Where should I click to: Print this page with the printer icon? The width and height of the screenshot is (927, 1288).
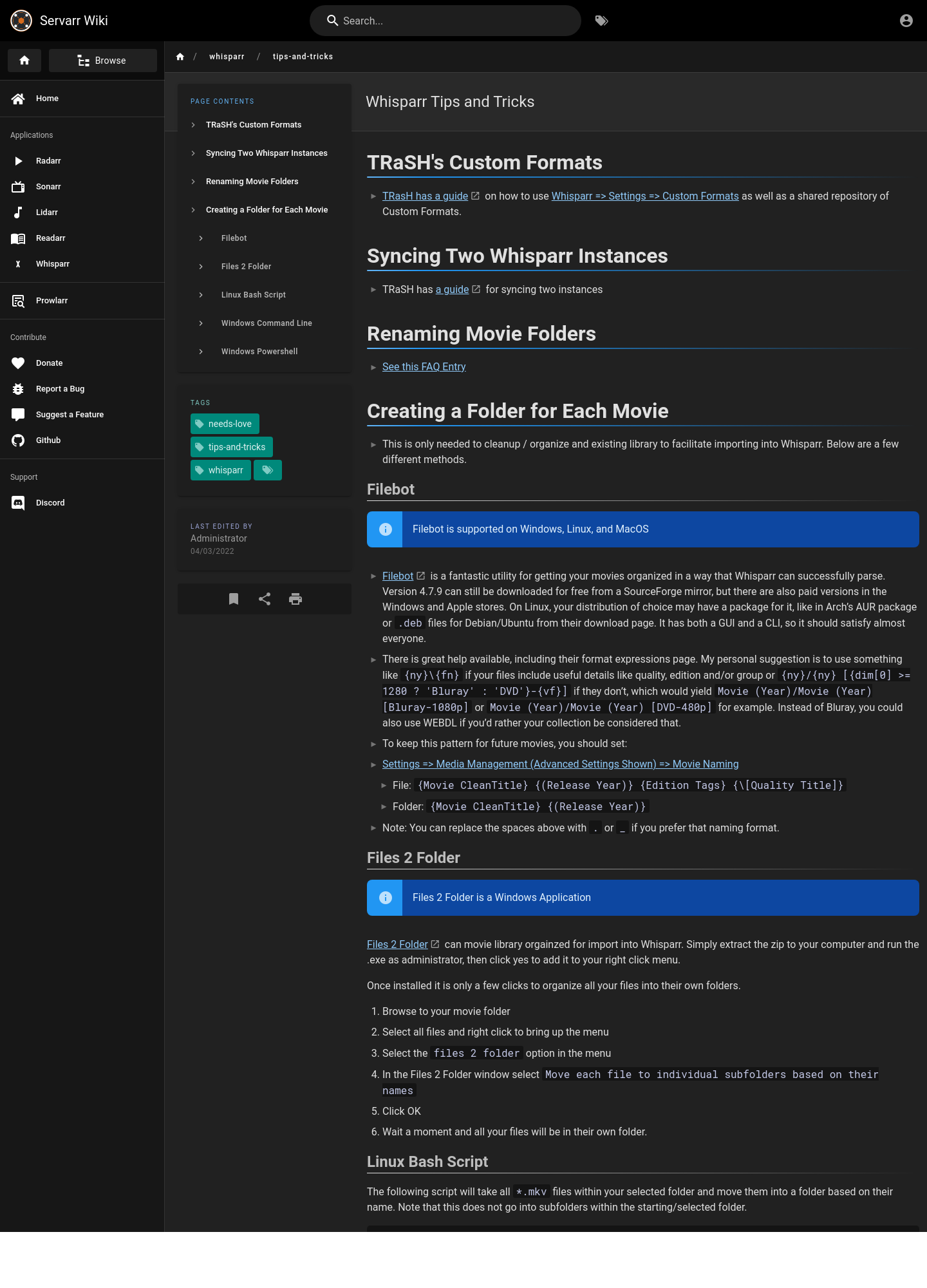click(295, 599)
